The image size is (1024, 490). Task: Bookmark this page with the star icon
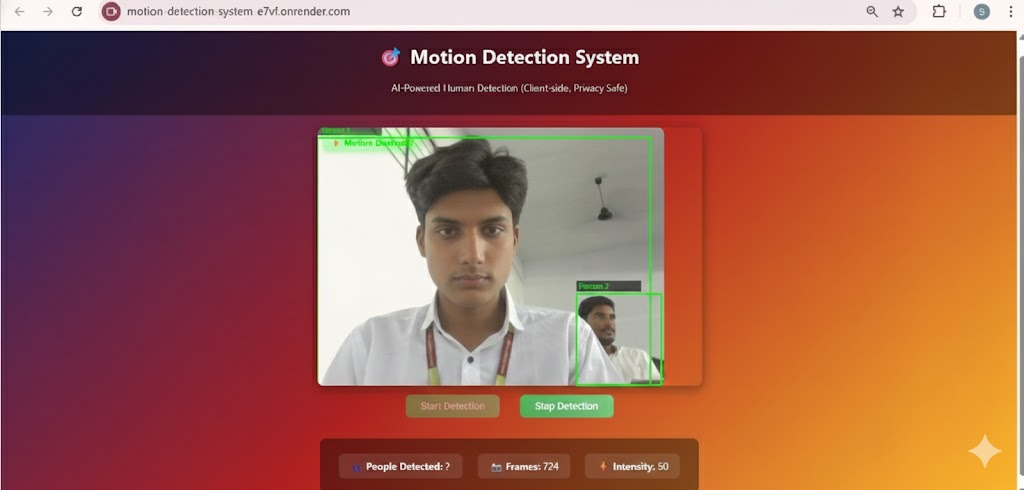tap(898, 12)
